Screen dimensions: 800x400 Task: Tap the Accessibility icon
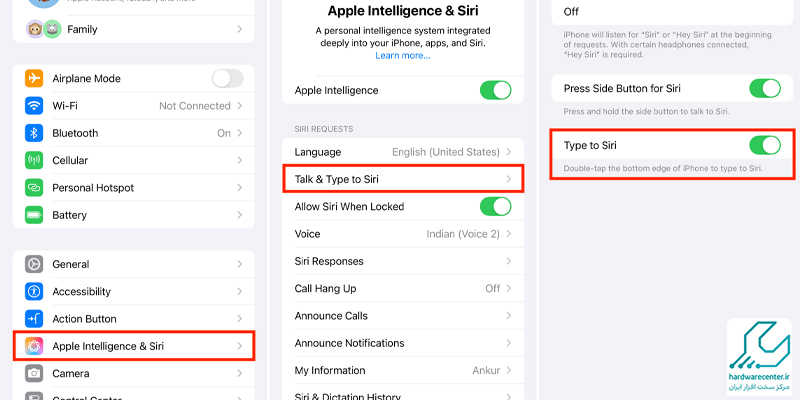(35, 292)
